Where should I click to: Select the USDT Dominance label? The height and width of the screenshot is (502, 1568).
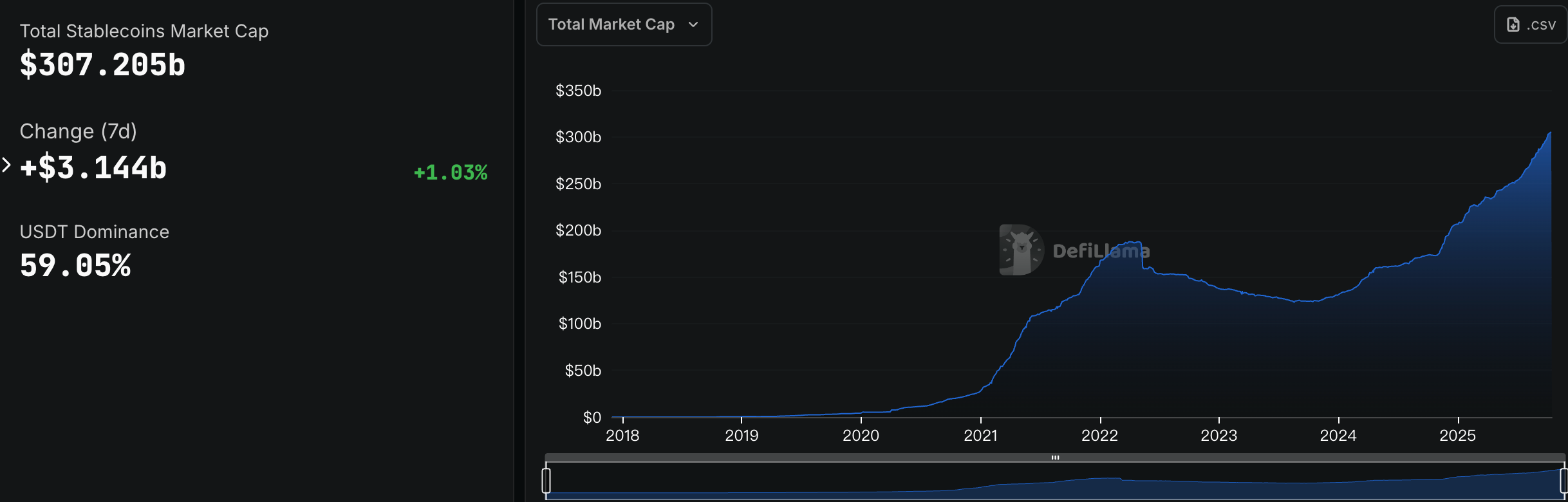tap(95, 231)
